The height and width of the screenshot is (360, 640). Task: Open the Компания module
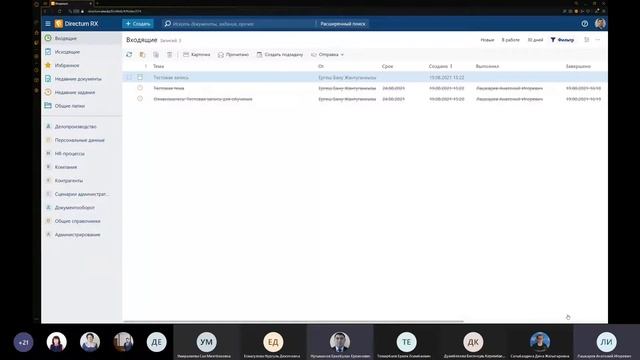pyautogui.click(x=82, y=167)
